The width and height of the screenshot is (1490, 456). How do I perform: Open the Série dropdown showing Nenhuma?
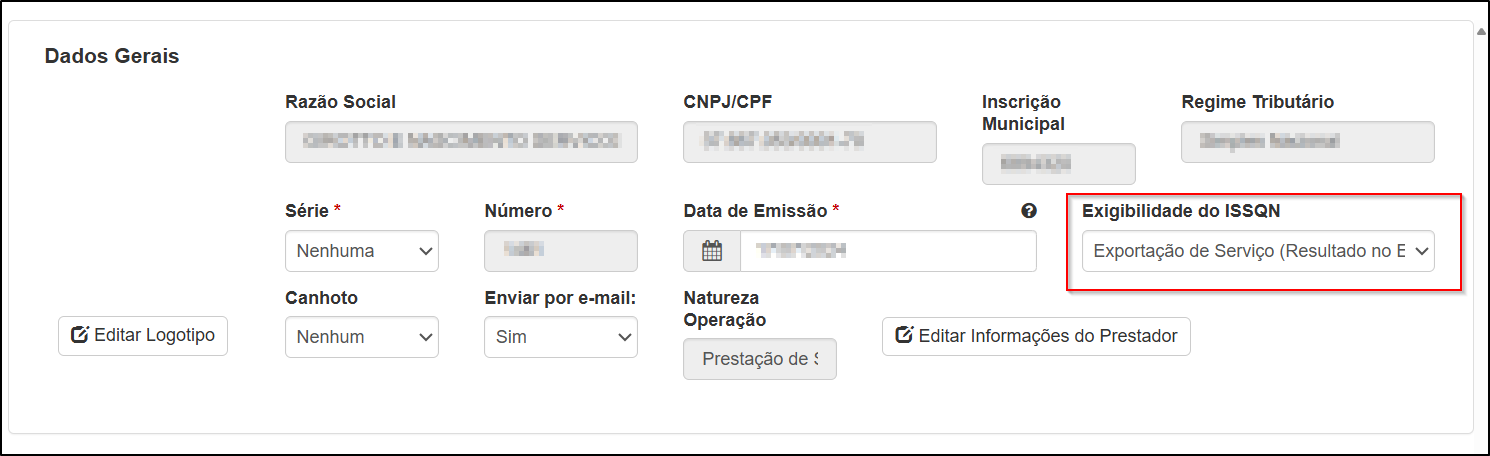(x=362, y=251)
